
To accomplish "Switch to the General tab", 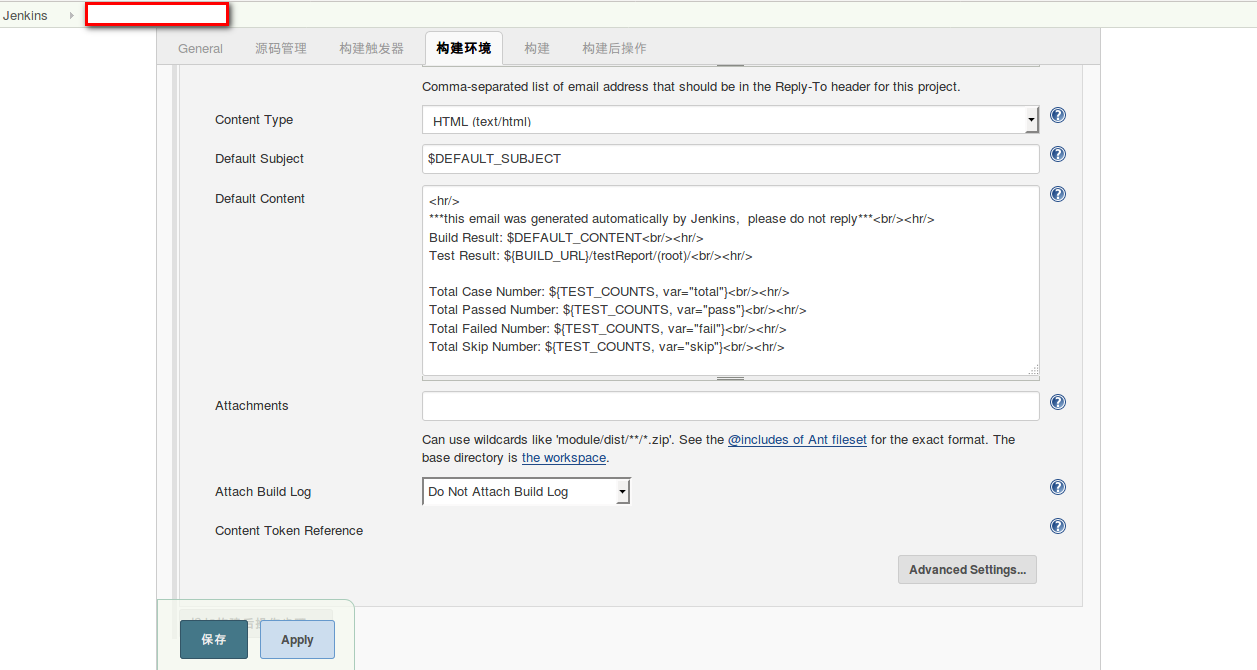I will pos(200,48).
